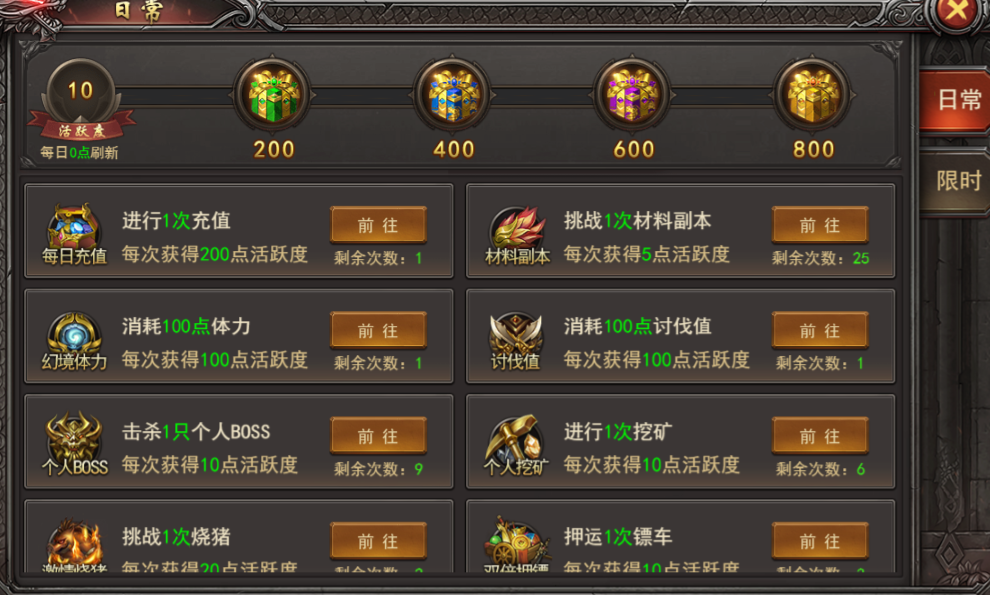Claim the golden gift box at 800
The image size is (990, 595).
813,95
